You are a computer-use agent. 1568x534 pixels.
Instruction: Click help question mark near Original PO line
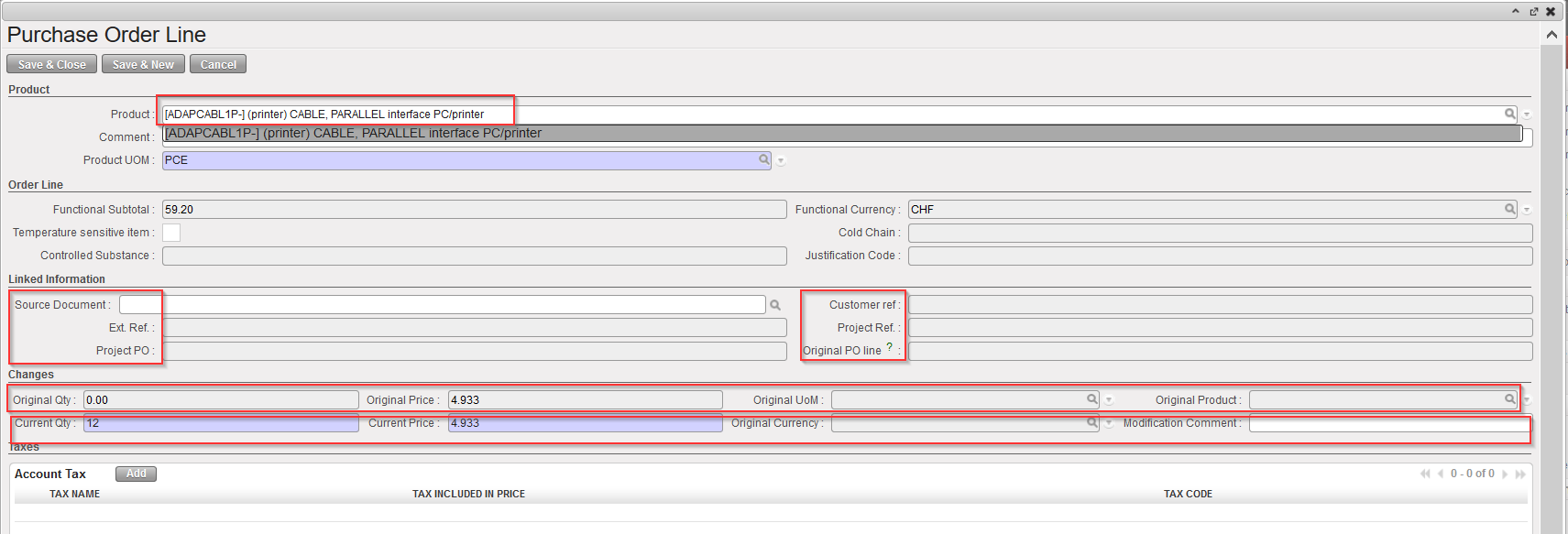pos(889,347)
